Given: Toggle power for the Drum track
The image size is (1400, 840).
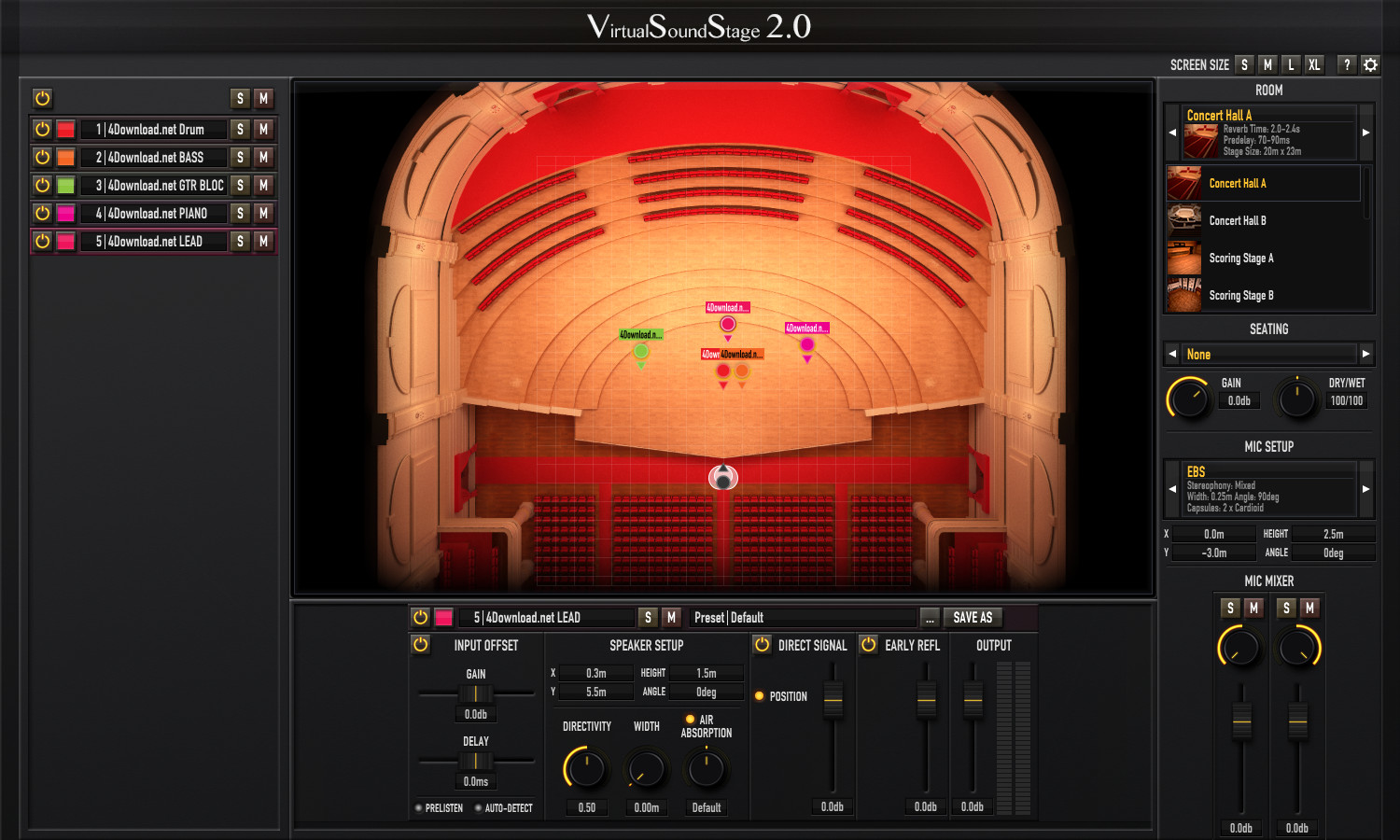Looking at the screenshot, I should click(42, 129).
